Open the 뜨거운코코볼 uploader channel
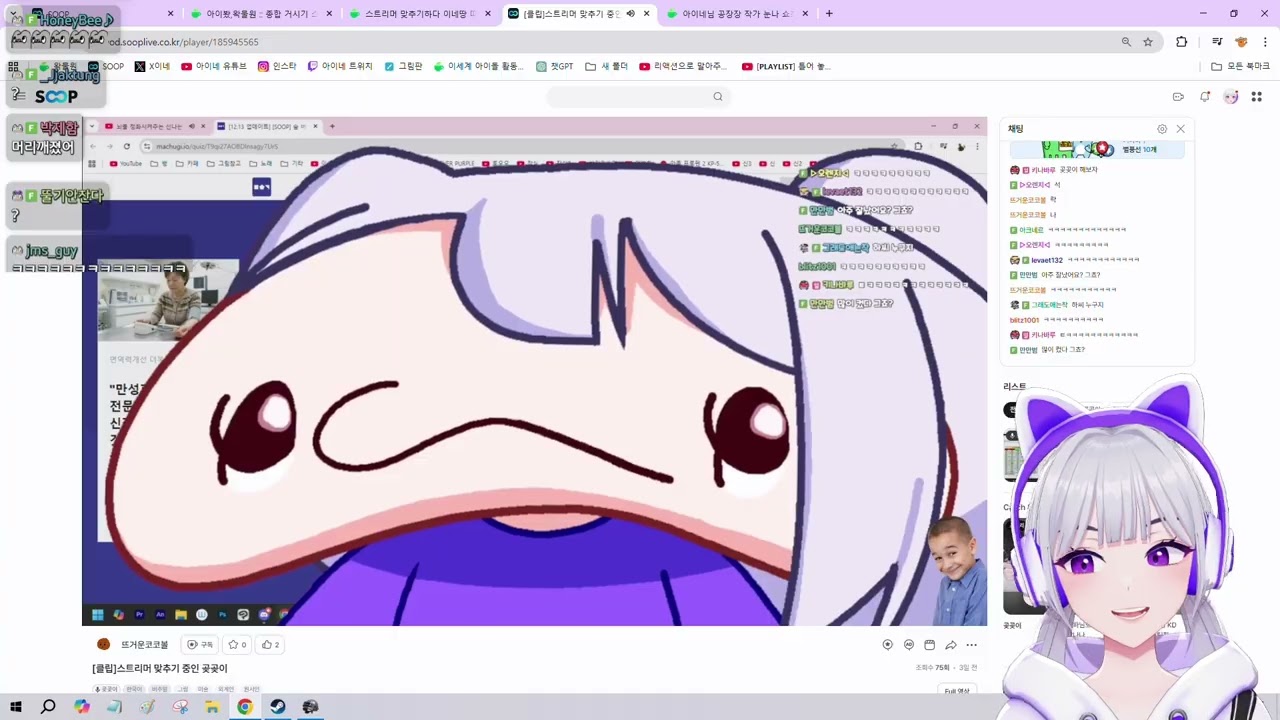 point(144,645)
